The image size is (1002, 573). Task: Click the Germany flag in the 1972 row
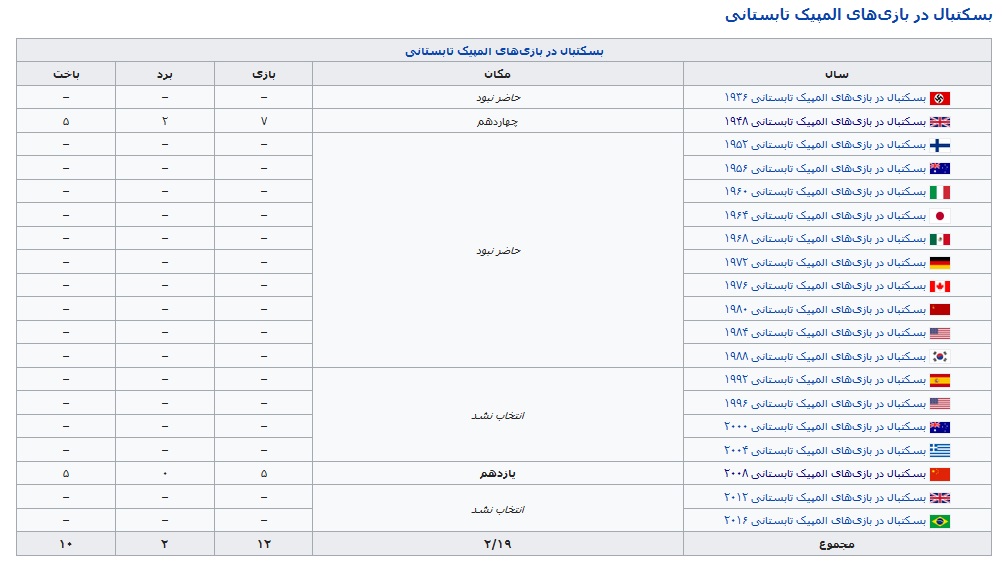(x=939, y=263)
